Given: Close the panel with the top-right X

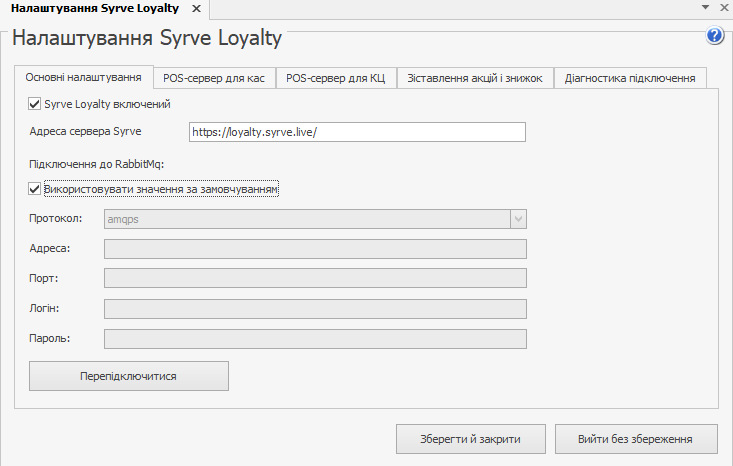Looking at the screenshot, I should click(722, 8).
